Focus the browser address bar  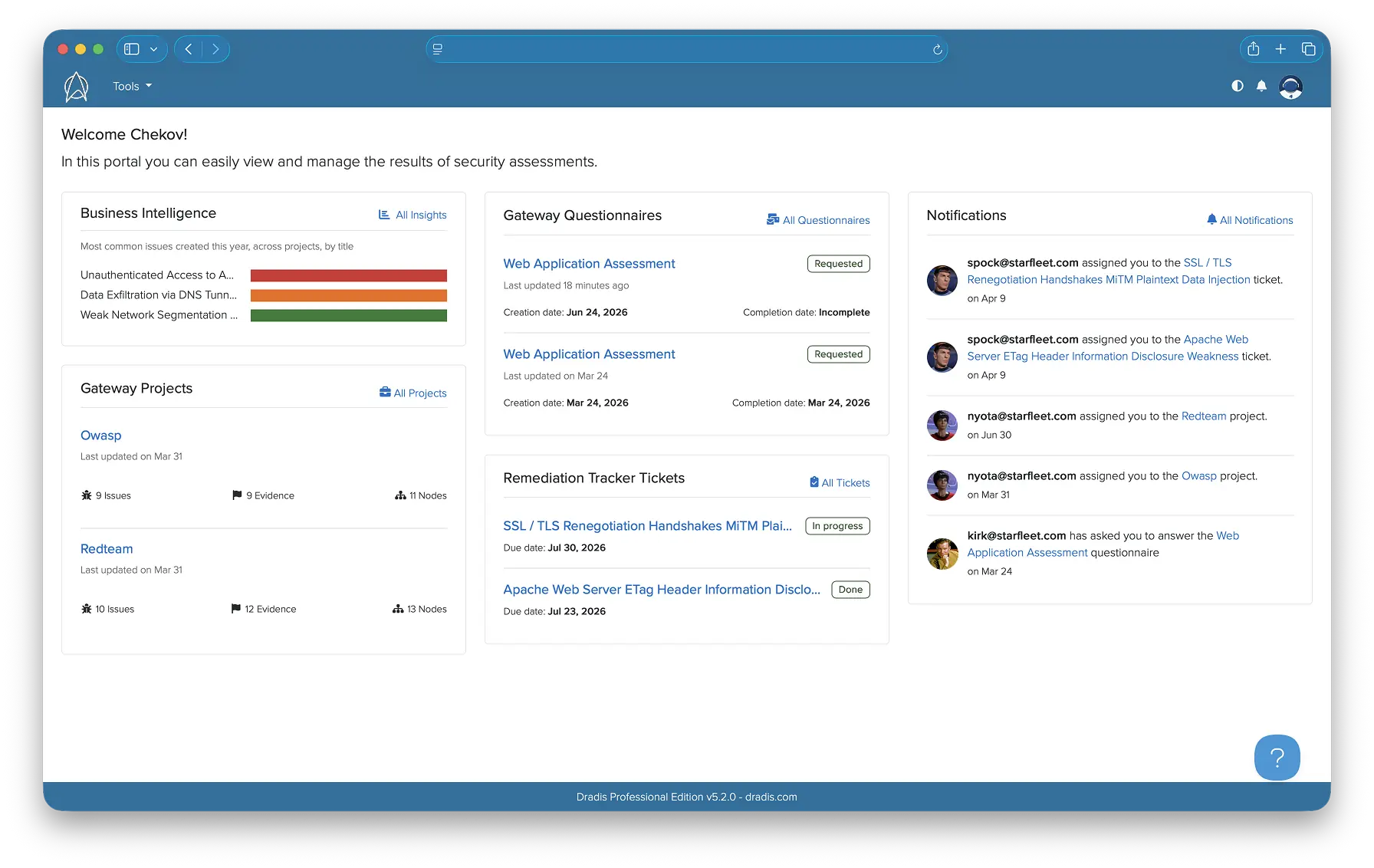tap(686, 49)
